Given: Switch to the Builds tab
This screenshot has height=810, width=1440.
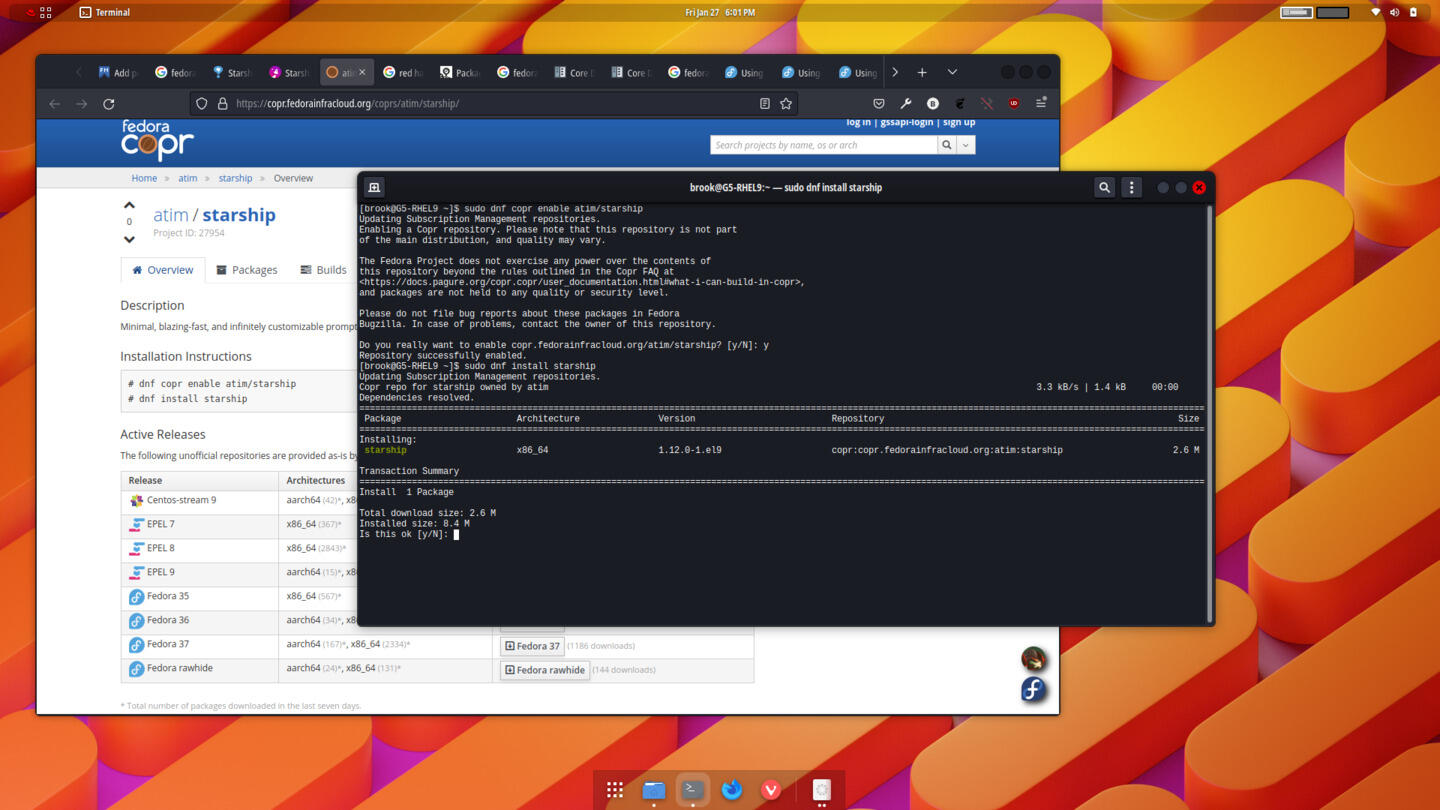Looking at the screenshot, I should click(323, 270).
